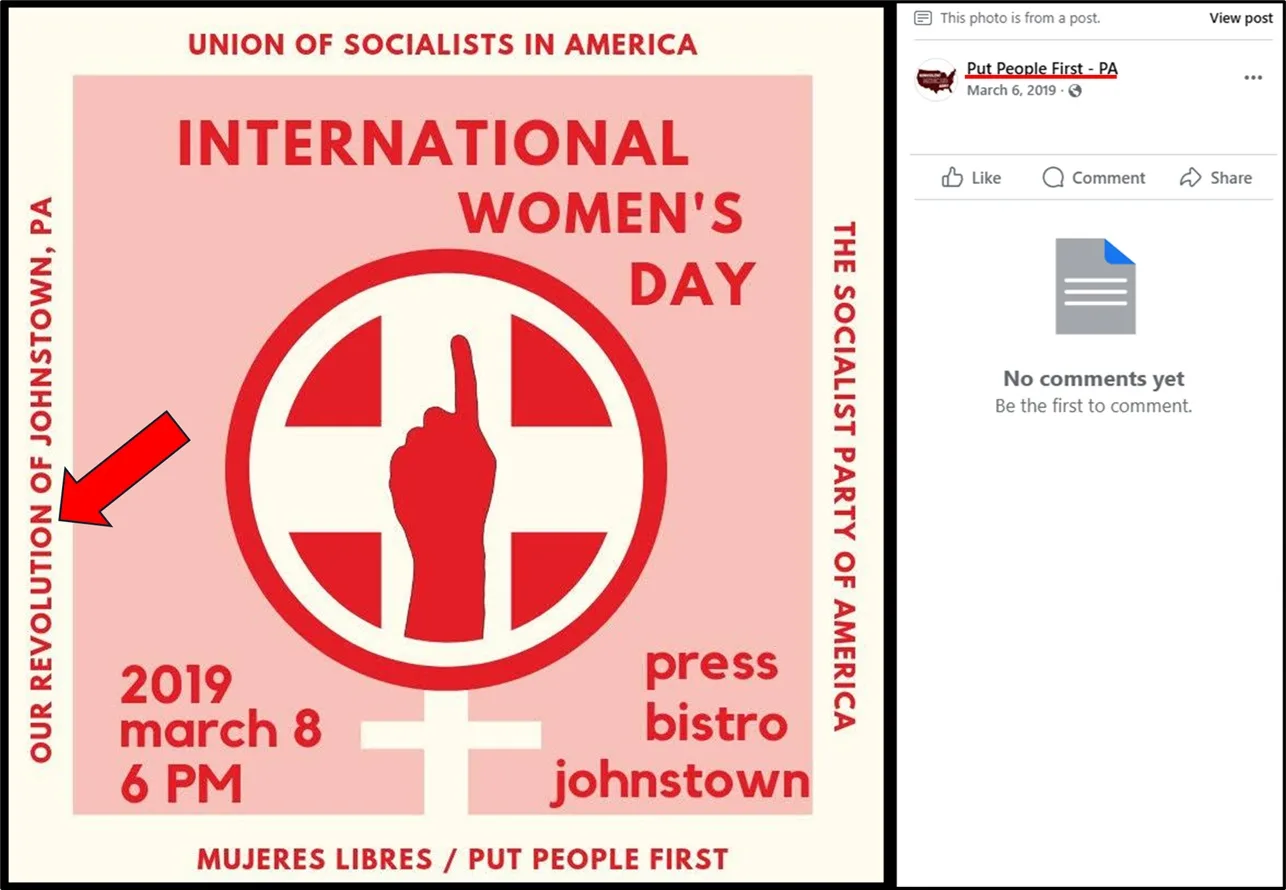Open the Put People First profile picture
This screenshot has height=890, width=1286.
pyautogui.click(x=937, y=79)
